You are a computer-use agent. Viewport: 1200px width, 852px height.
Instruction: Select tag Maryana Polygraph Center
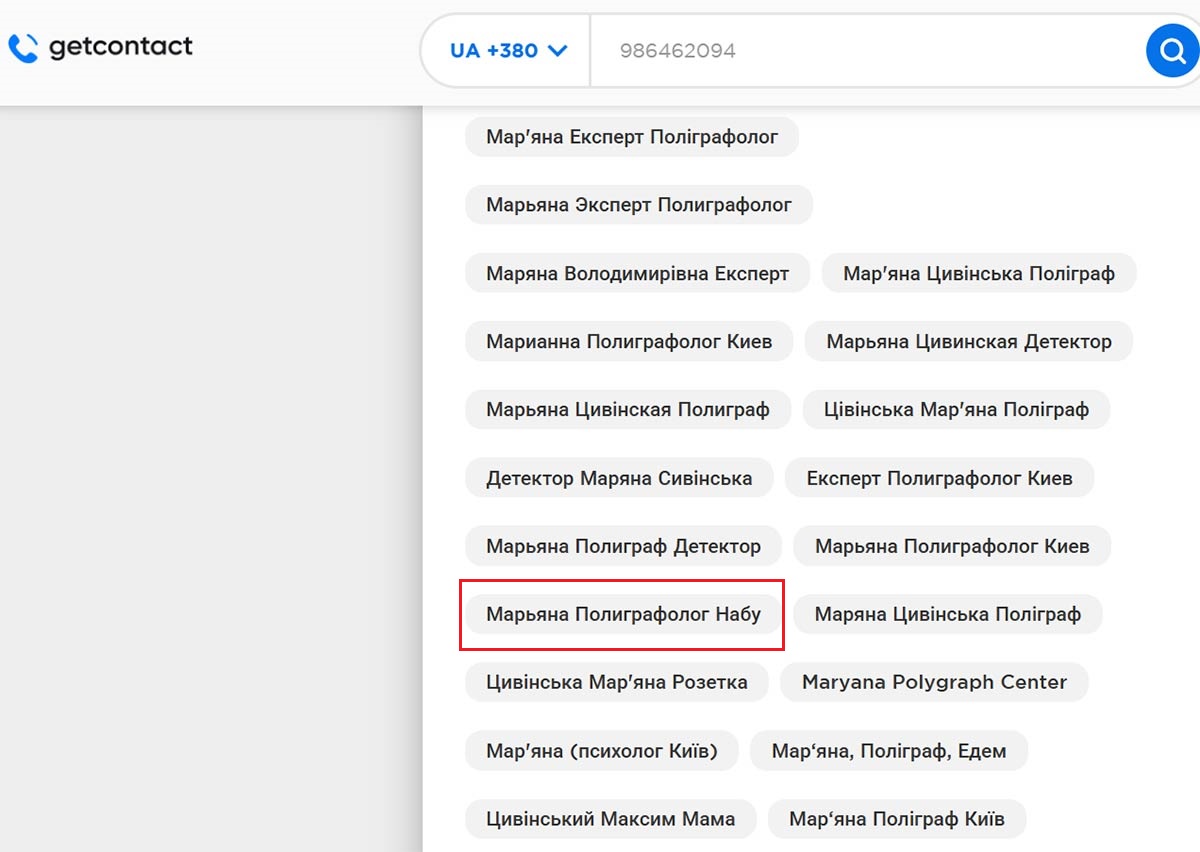click(934, 682)
